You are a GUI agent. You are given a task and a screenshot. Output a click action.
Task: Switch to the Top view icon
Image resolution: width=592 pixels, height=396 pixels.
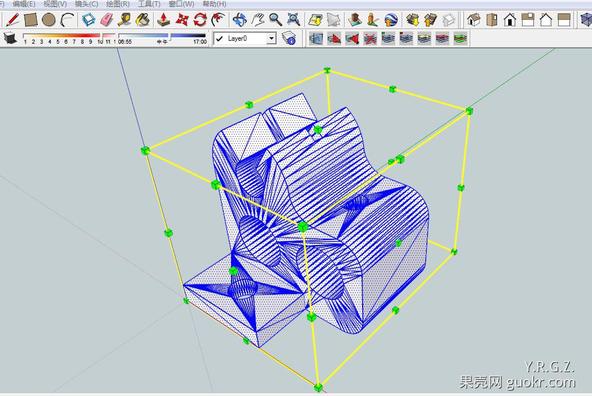(x=492, y=20)
